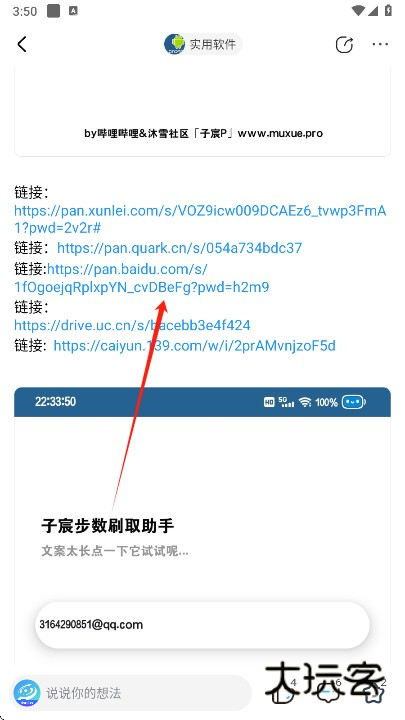The image size is (405, 720).
Task: Open the 实用软件 channel title pill
Action: tap(202, 44)
